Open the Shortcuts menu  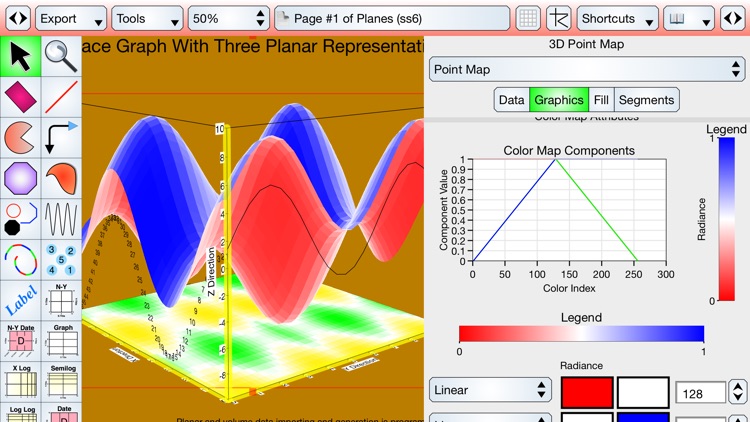click(617, 19)
